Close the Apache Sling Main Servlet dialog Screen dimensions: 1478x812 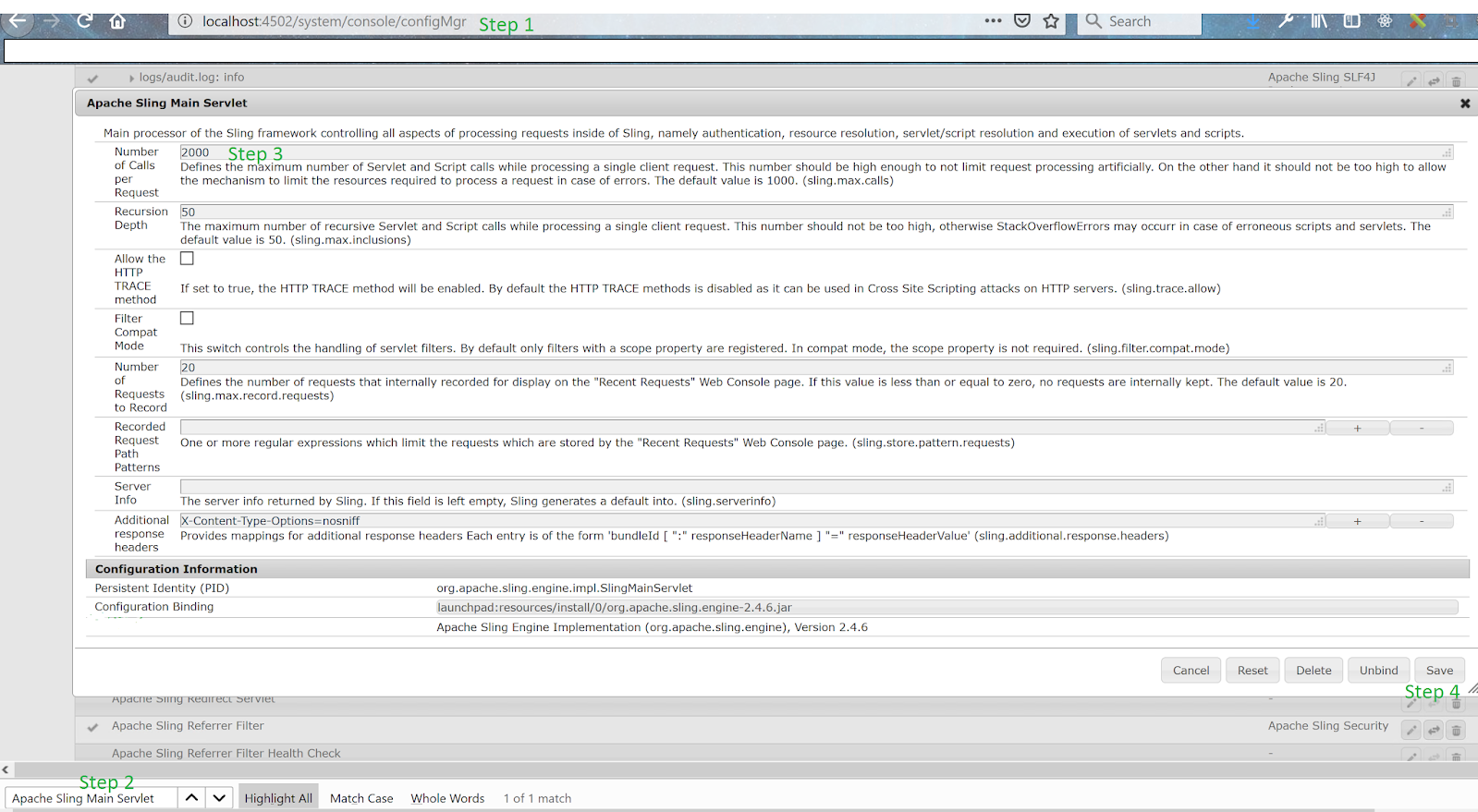click(1465, 103)
